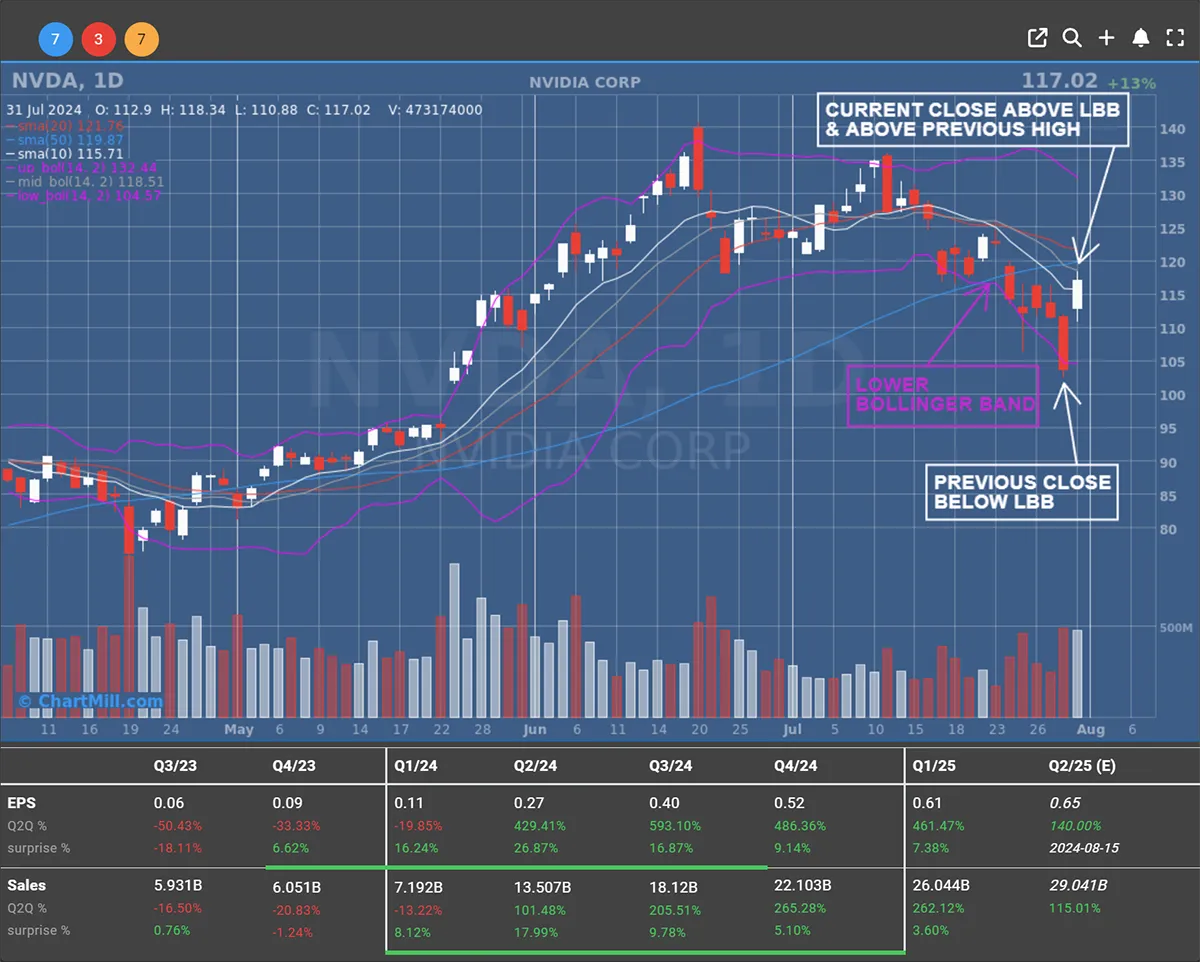Click the blue circle badge showing 7
Viewport: 1200px width, 962px height.
[55, 40]
